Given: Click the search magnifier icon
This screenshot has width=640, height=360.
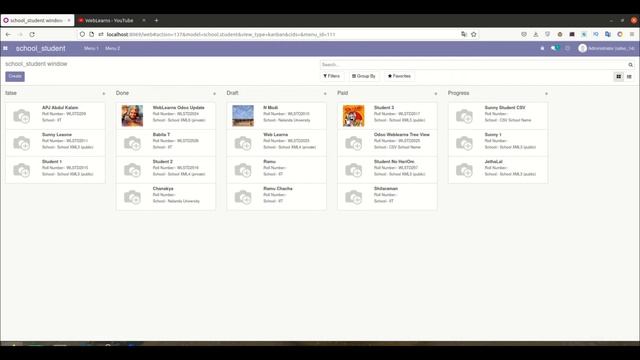Looking at the screenshot, I should point(631,64).
